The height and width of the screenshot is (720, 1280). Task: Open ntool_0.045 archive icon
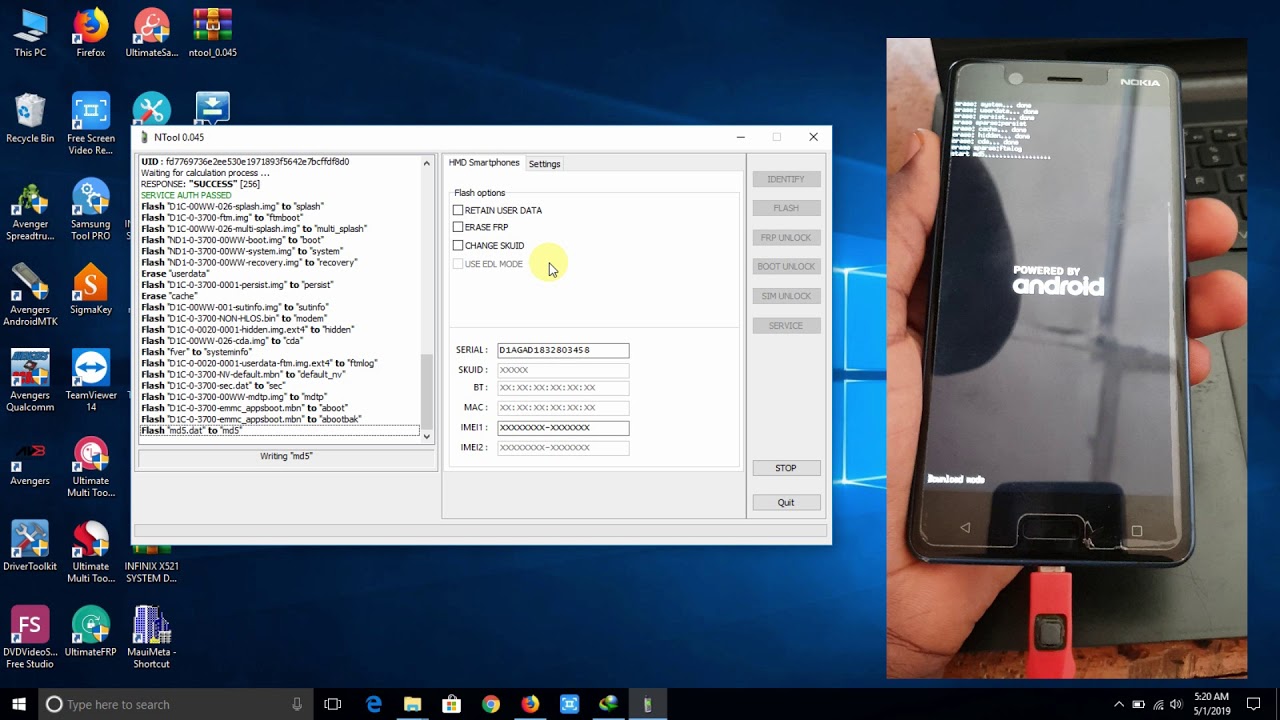point(212,33)
